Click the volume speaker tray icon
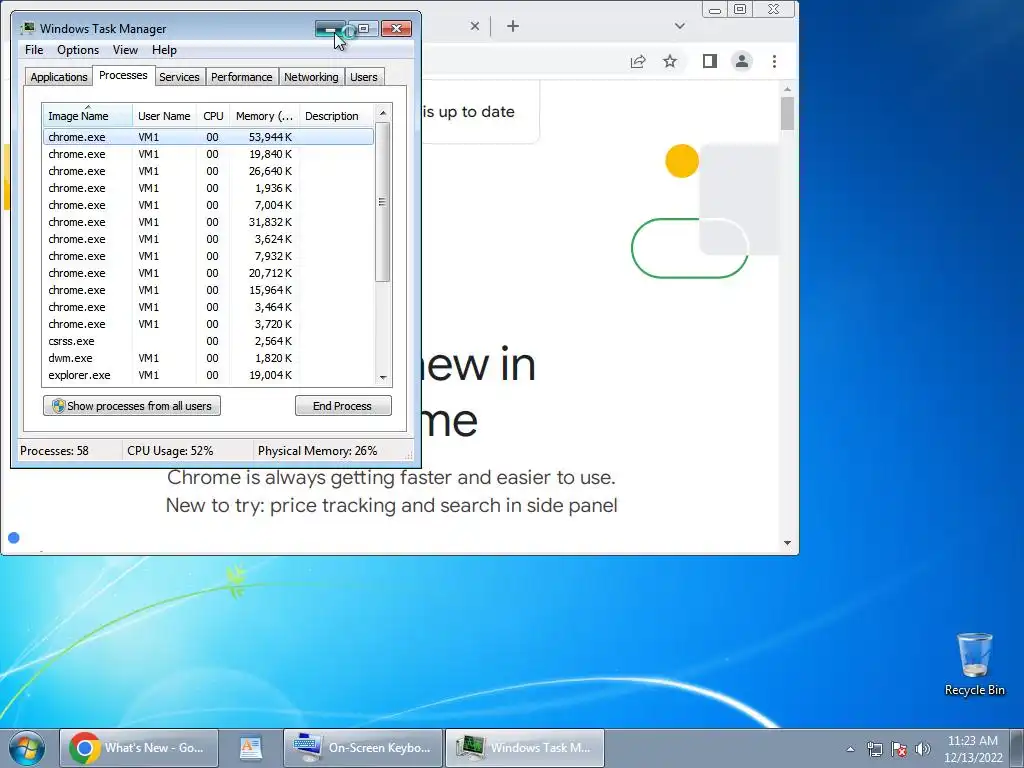This screenshot has height=768, width=1024. pos(923,749)
